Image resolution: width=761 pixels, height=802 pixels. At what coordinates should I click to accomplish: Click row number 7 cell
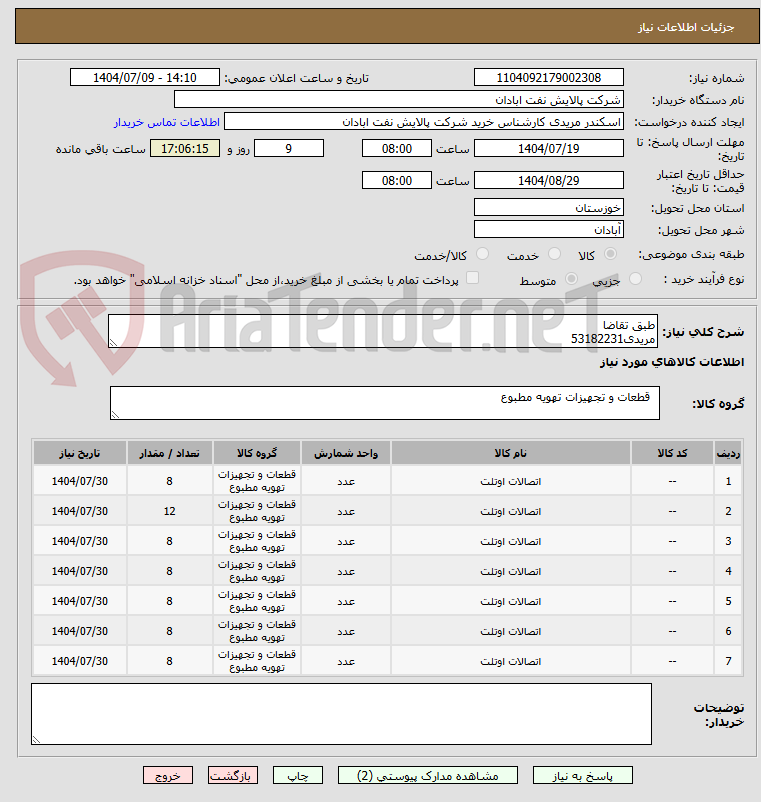click(728, 661)
